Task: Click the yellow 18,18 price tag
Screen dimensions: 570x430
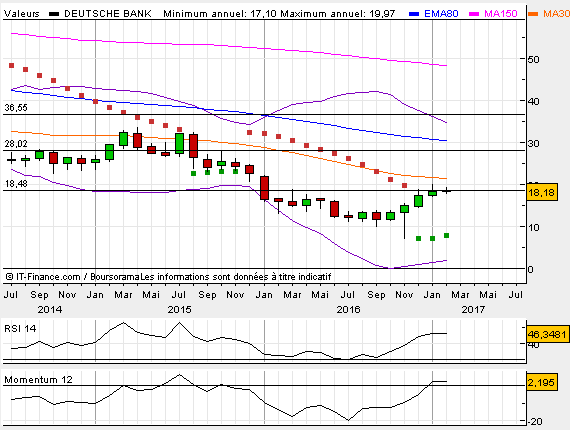Action: pos(542,192)
